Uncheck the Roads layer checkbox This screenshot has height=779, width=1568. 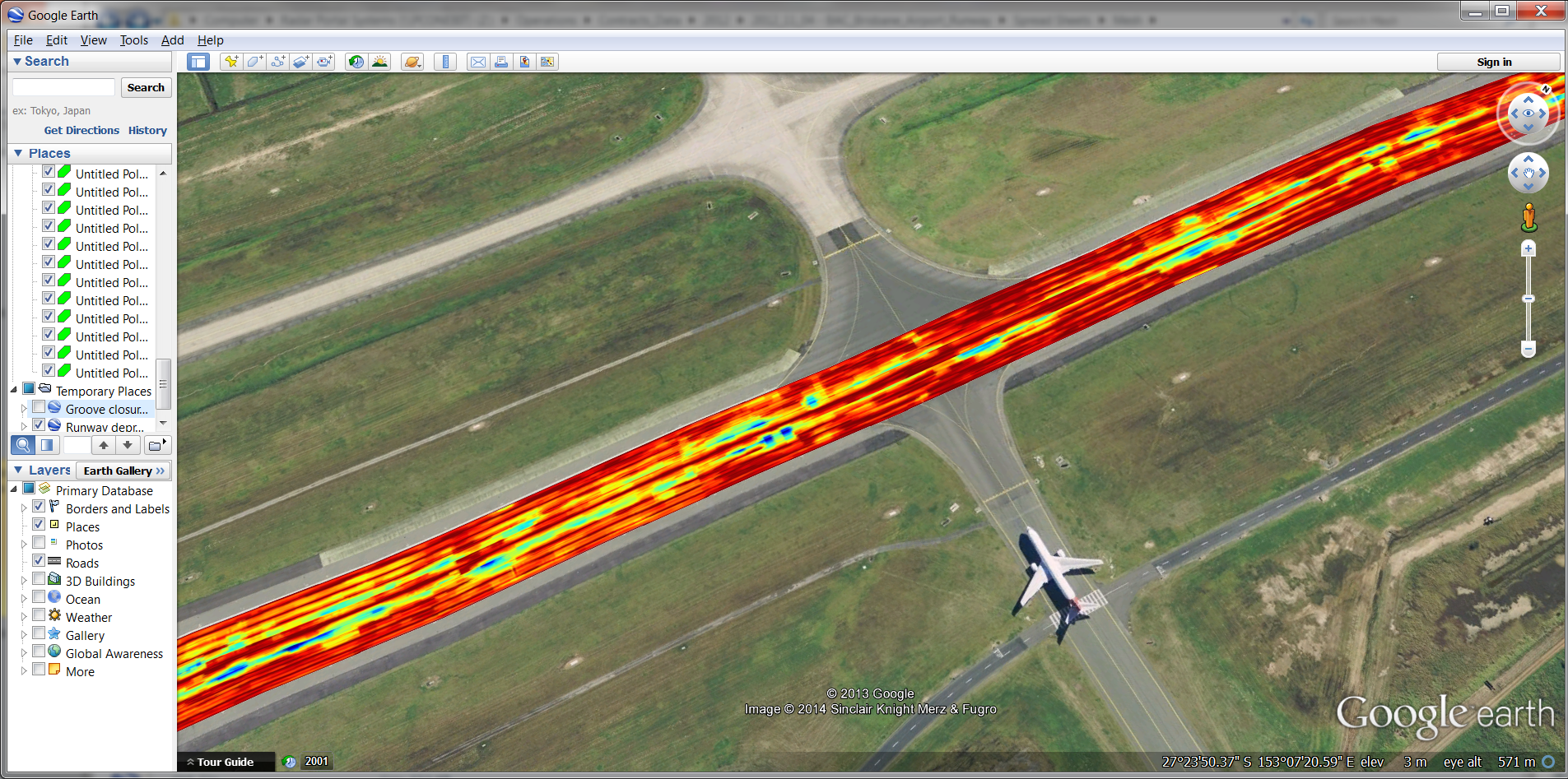pyautogui.click(x=39, y=561)
